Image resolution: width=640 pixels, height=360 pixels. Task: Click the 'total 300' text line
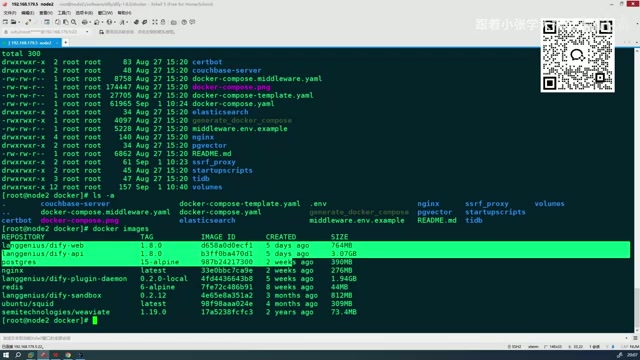point(21,53)
